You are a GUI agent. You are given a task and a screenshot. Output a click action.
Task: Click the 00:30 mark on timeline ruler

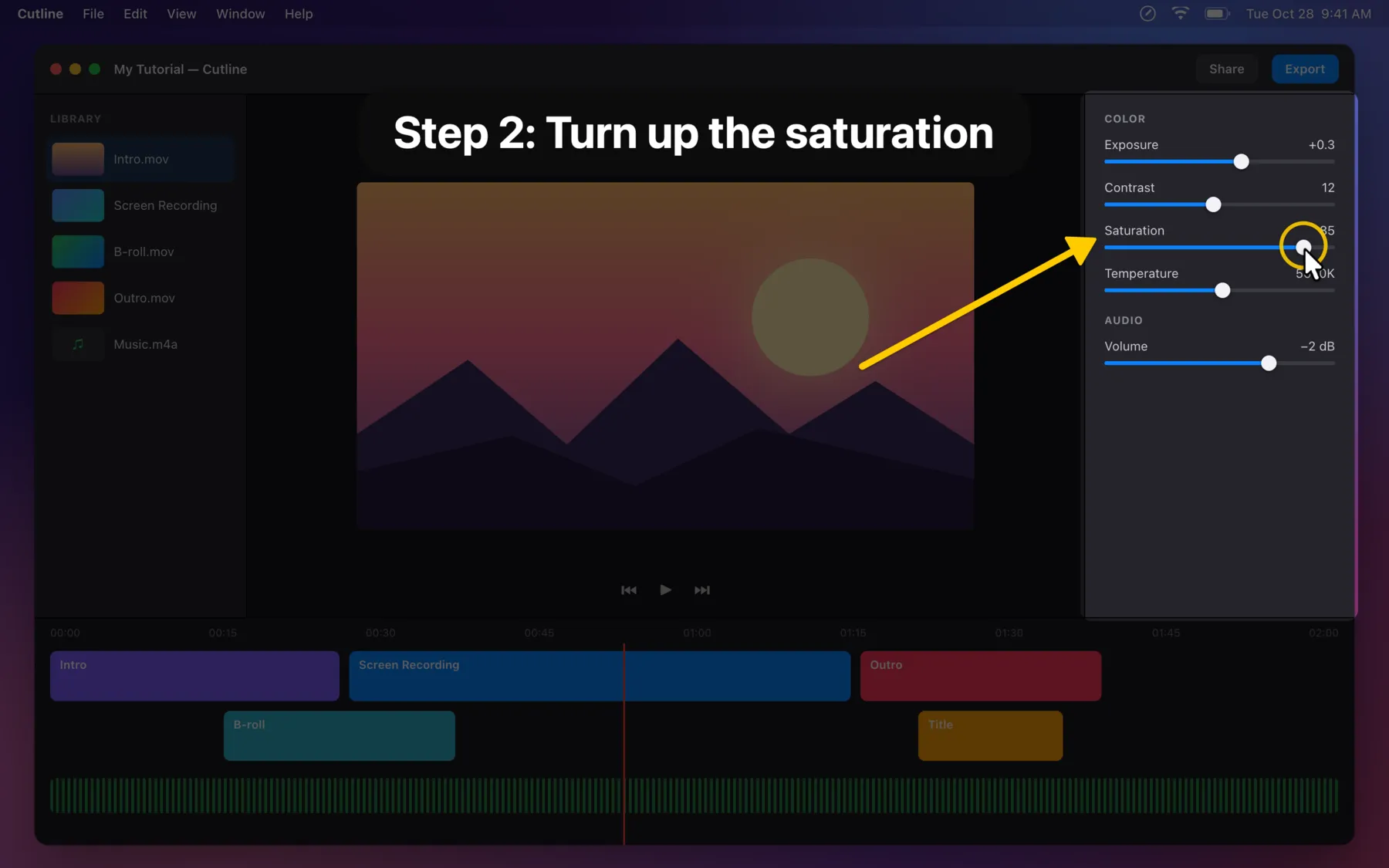[x=380, y=633]
